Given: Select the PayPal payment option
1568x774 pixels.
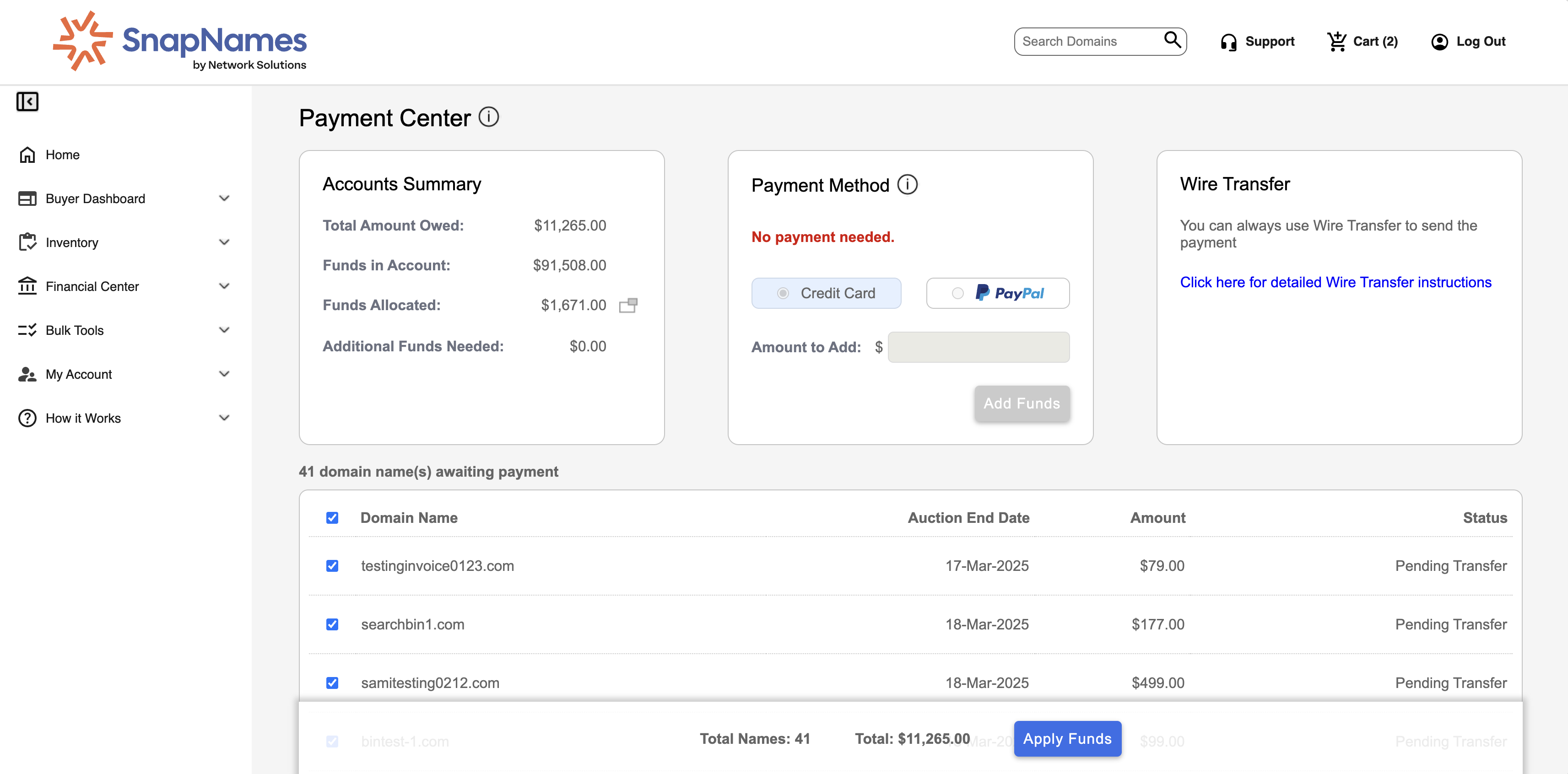Looking at the screenshot, I should [x=998, y=293].
